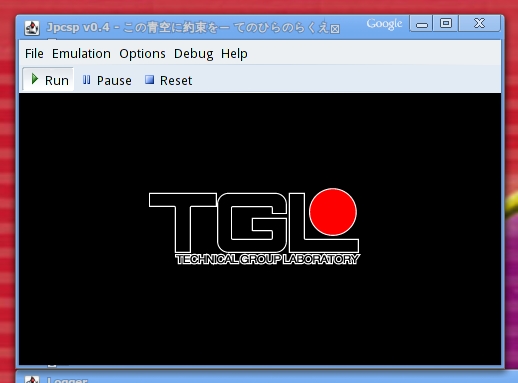
Task: Toggle the Pause emulation button
Action: [107, 80]
